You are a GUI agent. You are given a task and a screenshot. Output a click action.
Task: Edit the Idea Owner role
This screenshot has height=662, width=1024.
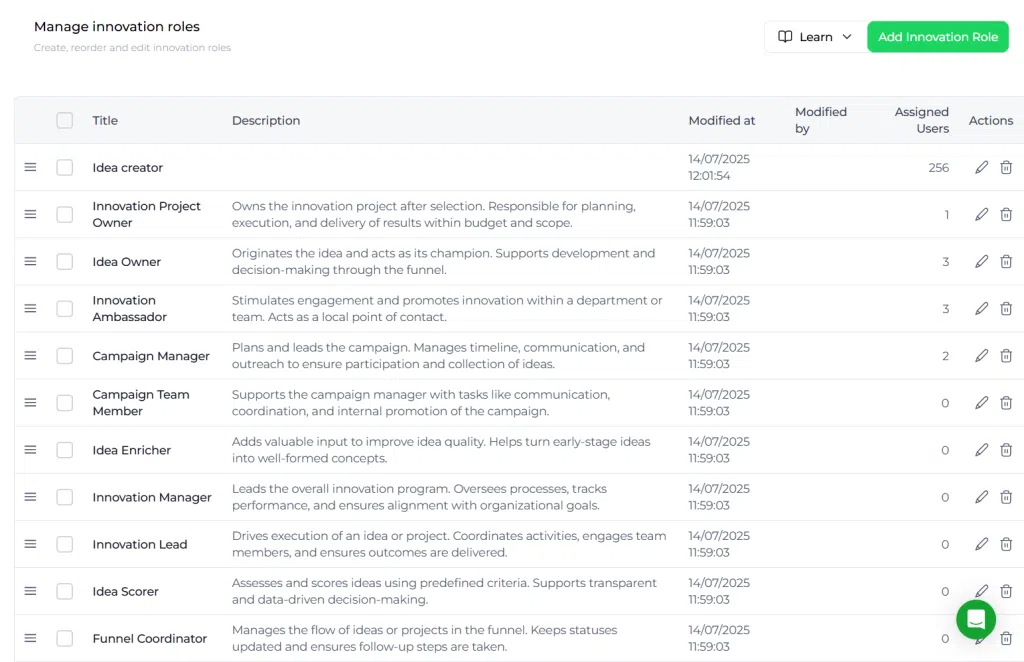coord(982,261)
